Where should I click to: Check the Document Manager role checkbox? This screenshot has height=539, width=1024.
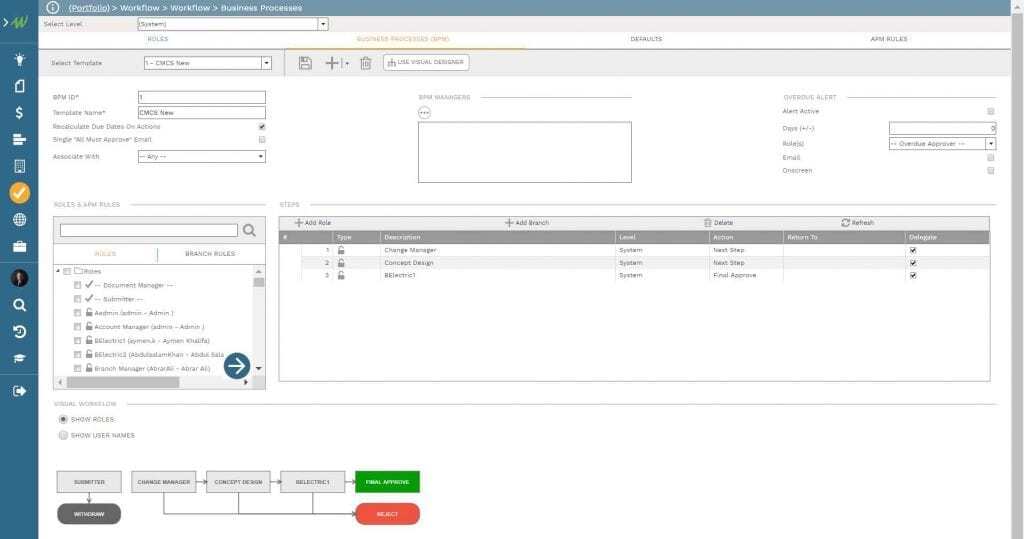pos(77,286)
